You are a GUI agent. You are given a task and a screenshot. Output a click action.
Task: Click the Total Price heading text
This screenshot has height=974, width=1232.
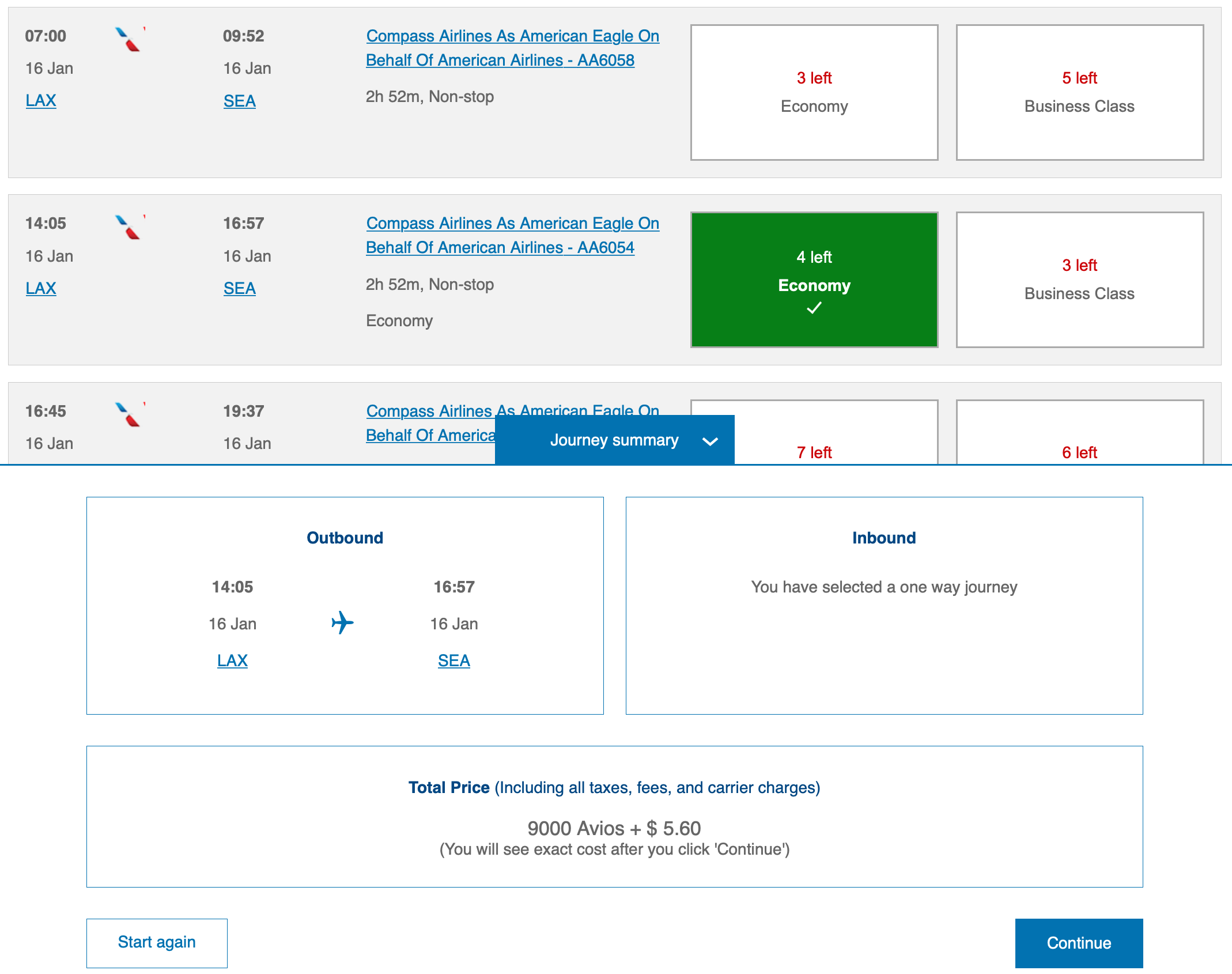(x=614, y=787)
